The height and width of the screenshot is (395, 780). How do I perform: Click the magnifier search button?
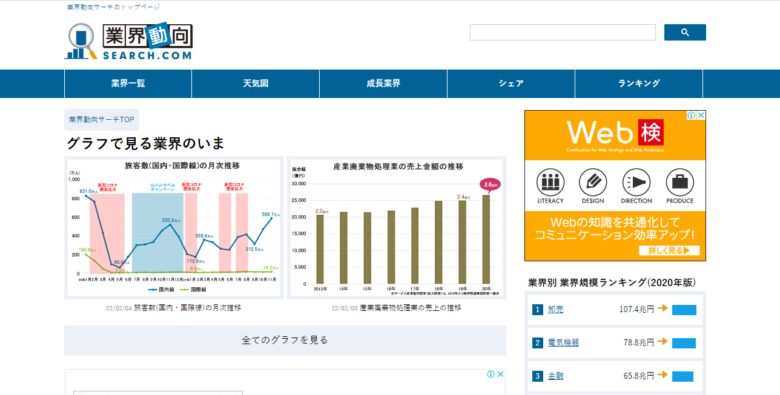[684, 32]
